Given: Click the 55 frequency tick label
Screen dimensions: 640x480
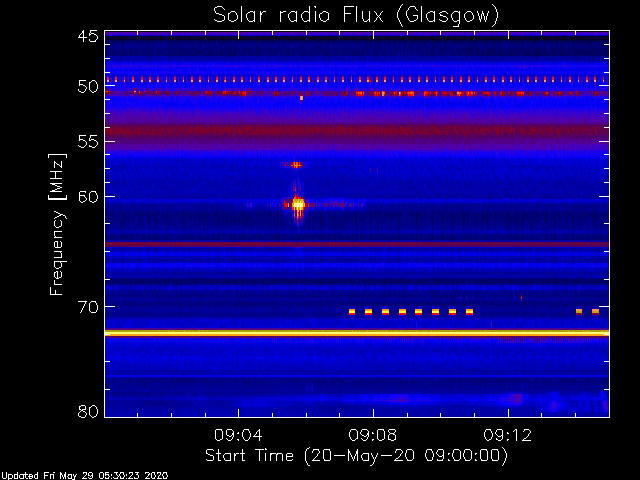Looking at the screenshot, I should [x=89, y=142].
